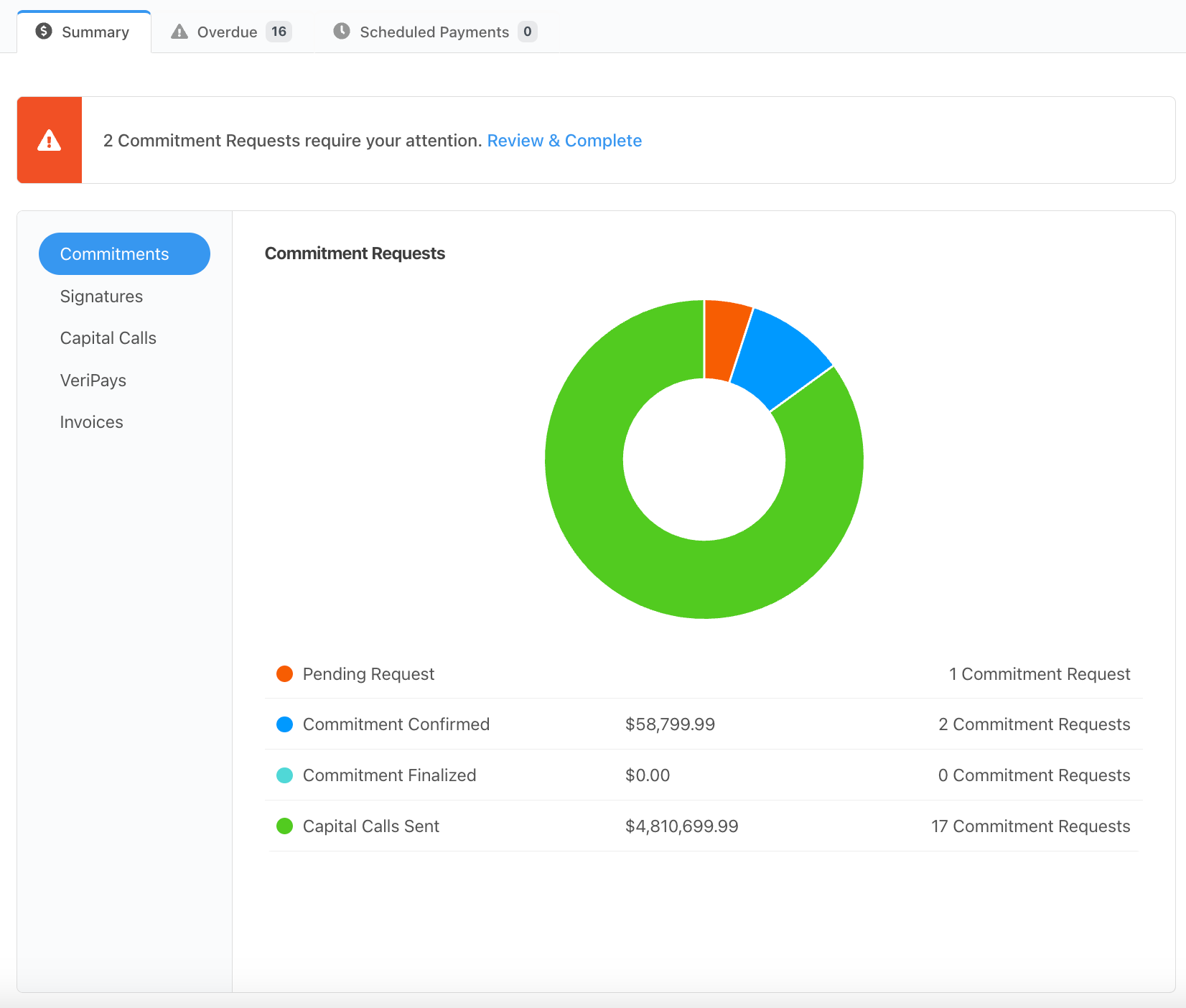Viewport: 1186px width, 1008px height.
Task: Toggle Capital Calls Sent series via legend row
Action: 370,826
